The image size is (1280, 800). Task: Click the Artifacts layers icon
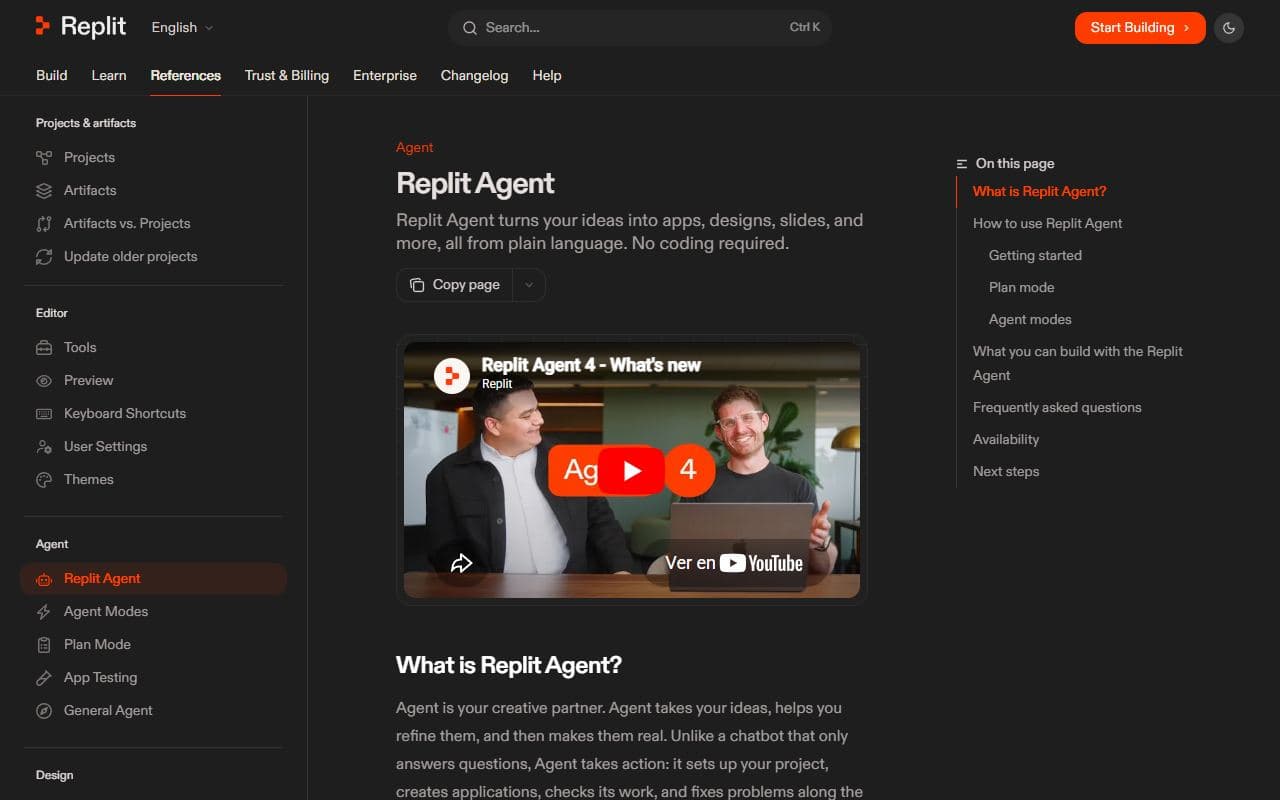[44, 190]
